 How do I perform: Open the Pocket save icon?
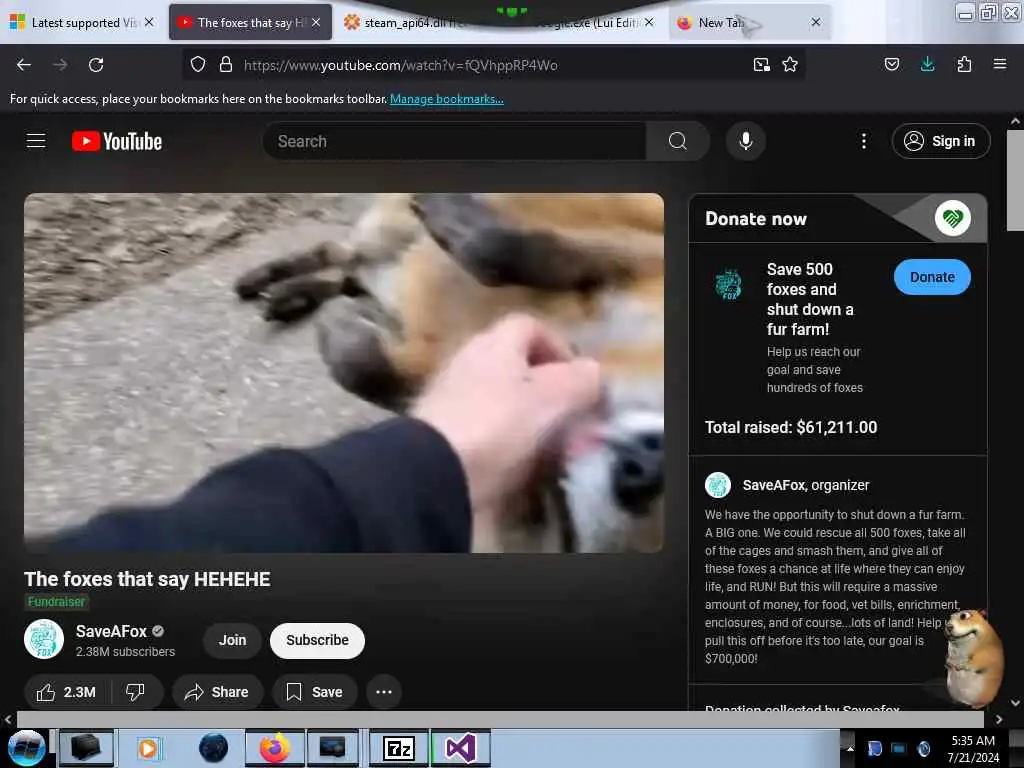(891, 64)
